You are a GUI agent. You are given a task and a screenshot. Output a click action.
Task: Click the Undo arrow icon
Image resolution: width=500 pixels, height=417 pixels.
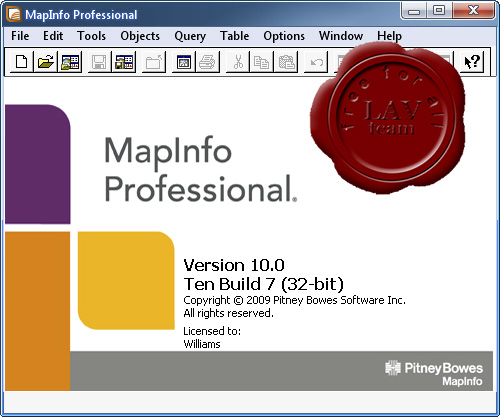316,62
